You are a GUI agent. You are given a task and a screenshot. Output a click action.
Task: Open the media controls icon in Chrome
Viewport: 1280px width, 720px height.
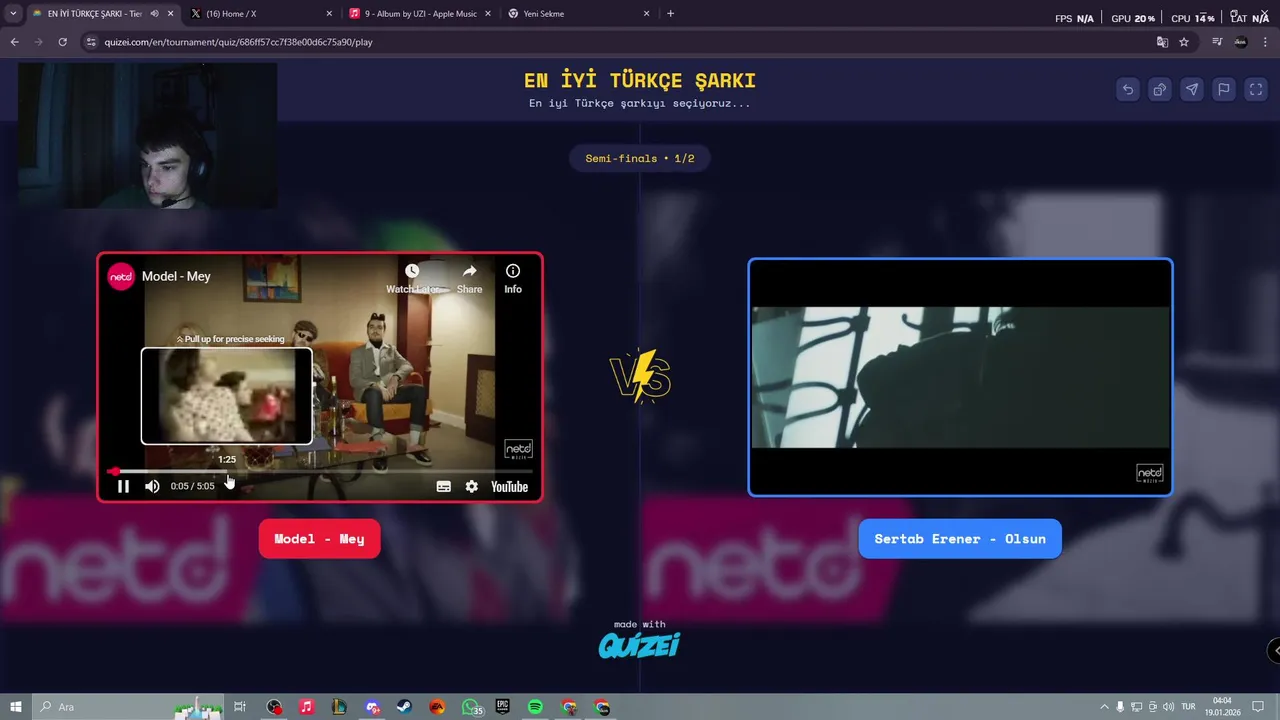click(1217, 42)
